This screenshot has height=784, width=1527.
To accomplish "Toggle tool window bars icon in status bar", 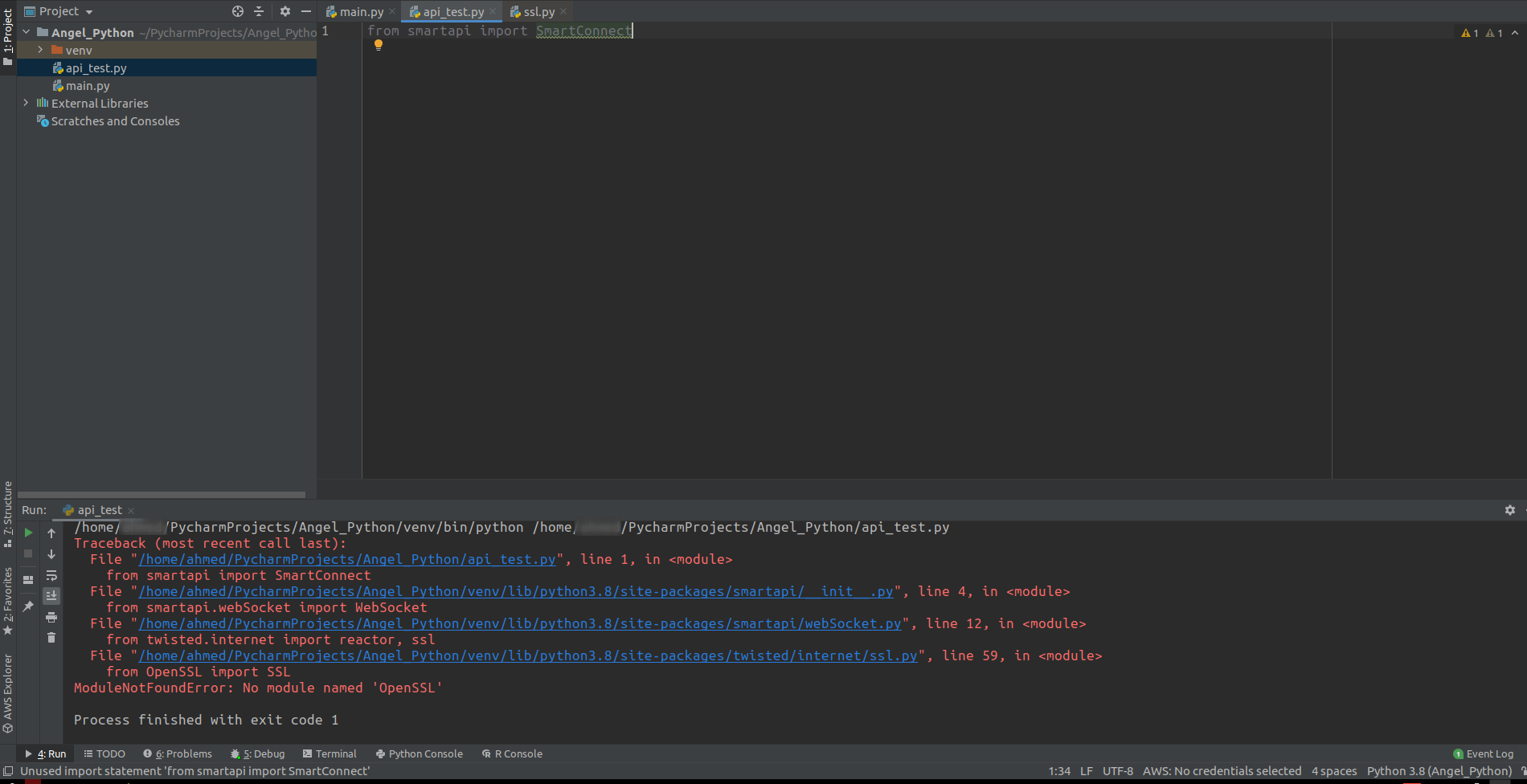I will [x=8, y=771].
